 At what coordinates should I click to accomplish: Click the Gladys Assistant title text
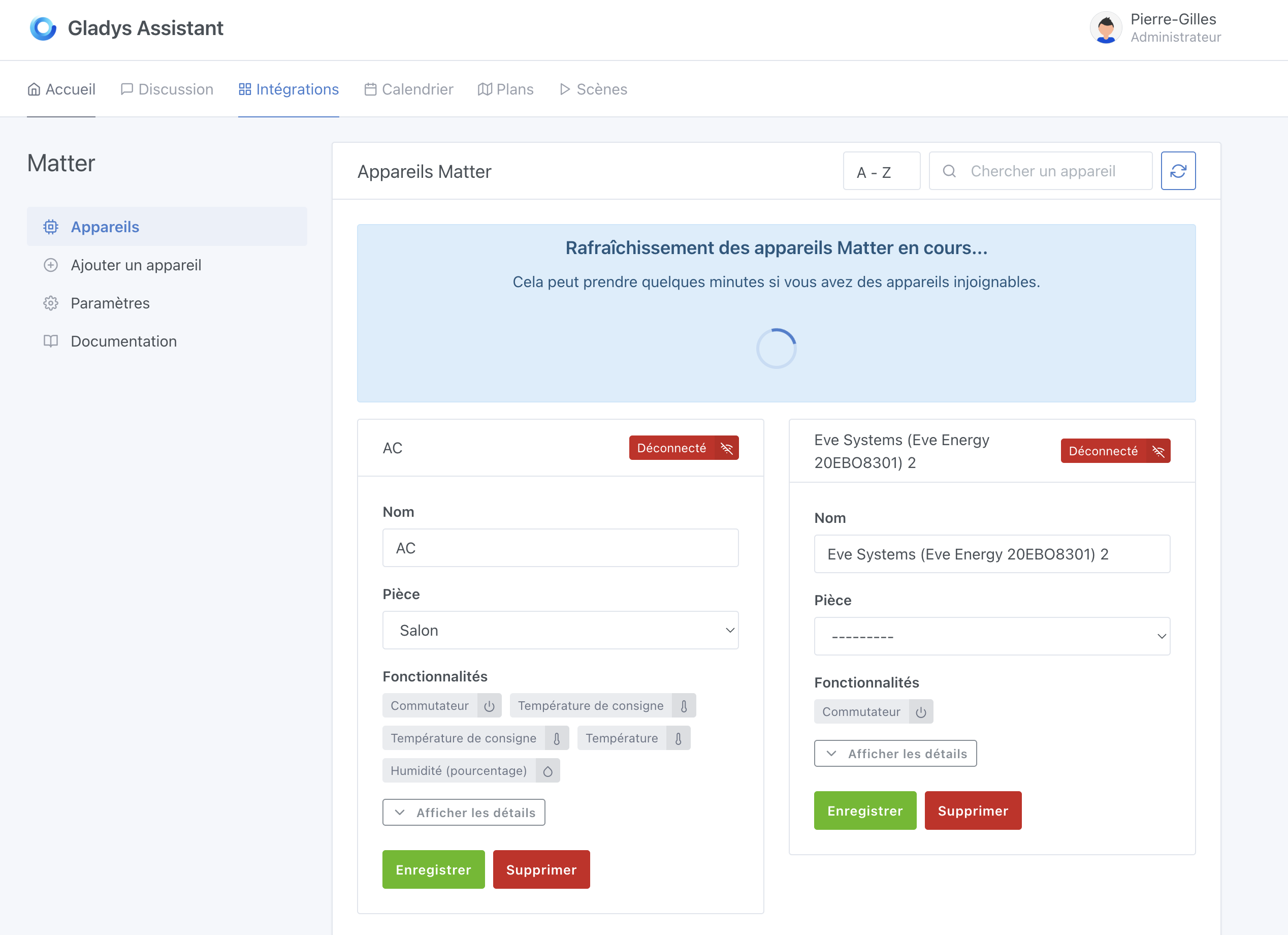[x=145, y=28]
